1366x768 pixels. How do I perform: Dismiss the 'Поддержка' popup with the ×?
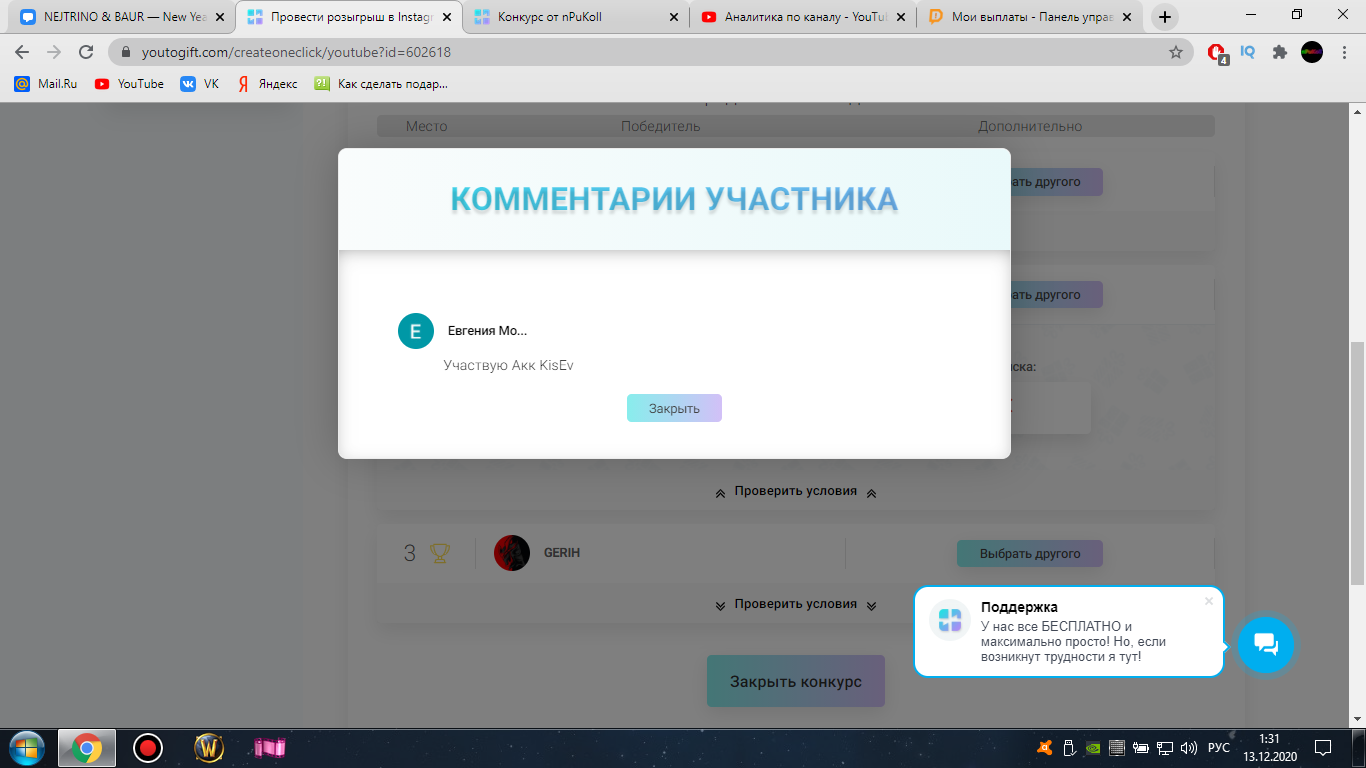click(1209, 600)
